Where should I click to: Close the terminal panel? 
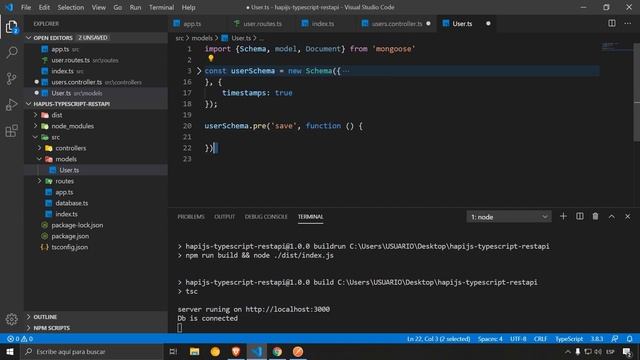click(x=627, y=216)
